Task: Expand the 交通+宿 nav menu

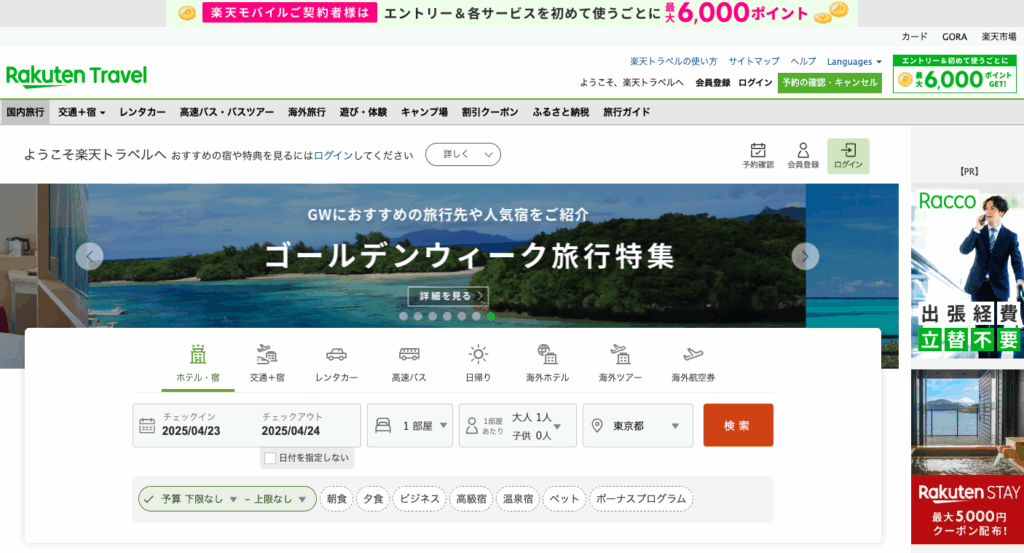Action: [82, 112]
